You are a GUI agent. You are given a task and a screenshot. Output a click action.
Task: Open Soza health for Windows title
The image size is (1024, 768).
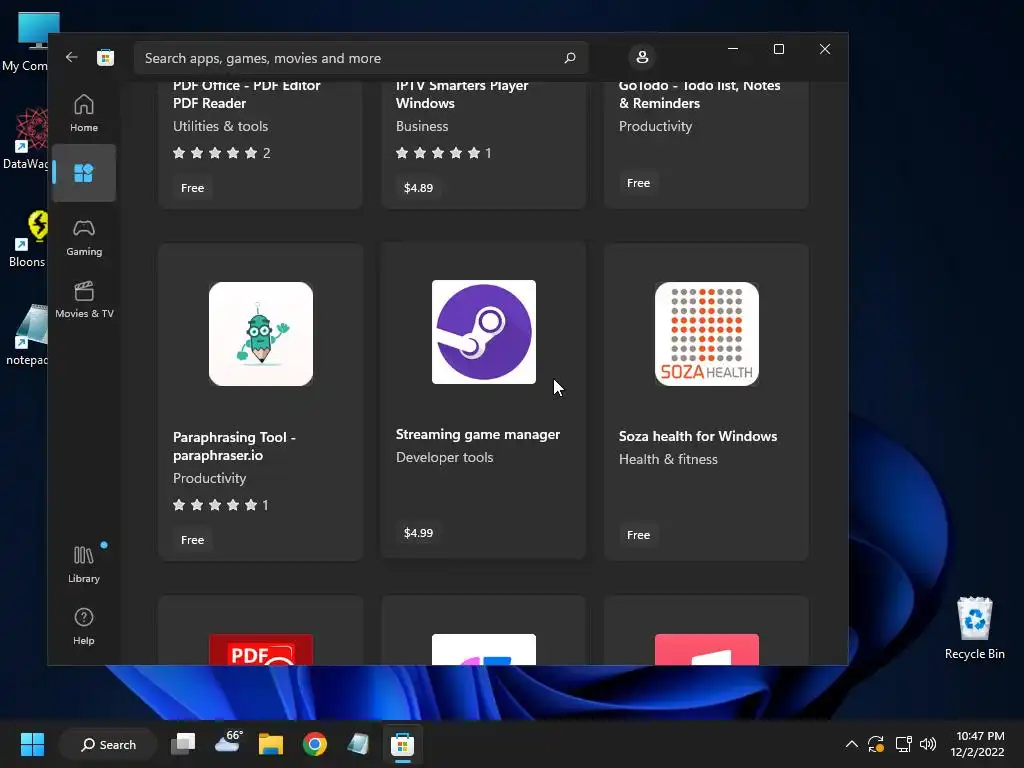point(698,436)
